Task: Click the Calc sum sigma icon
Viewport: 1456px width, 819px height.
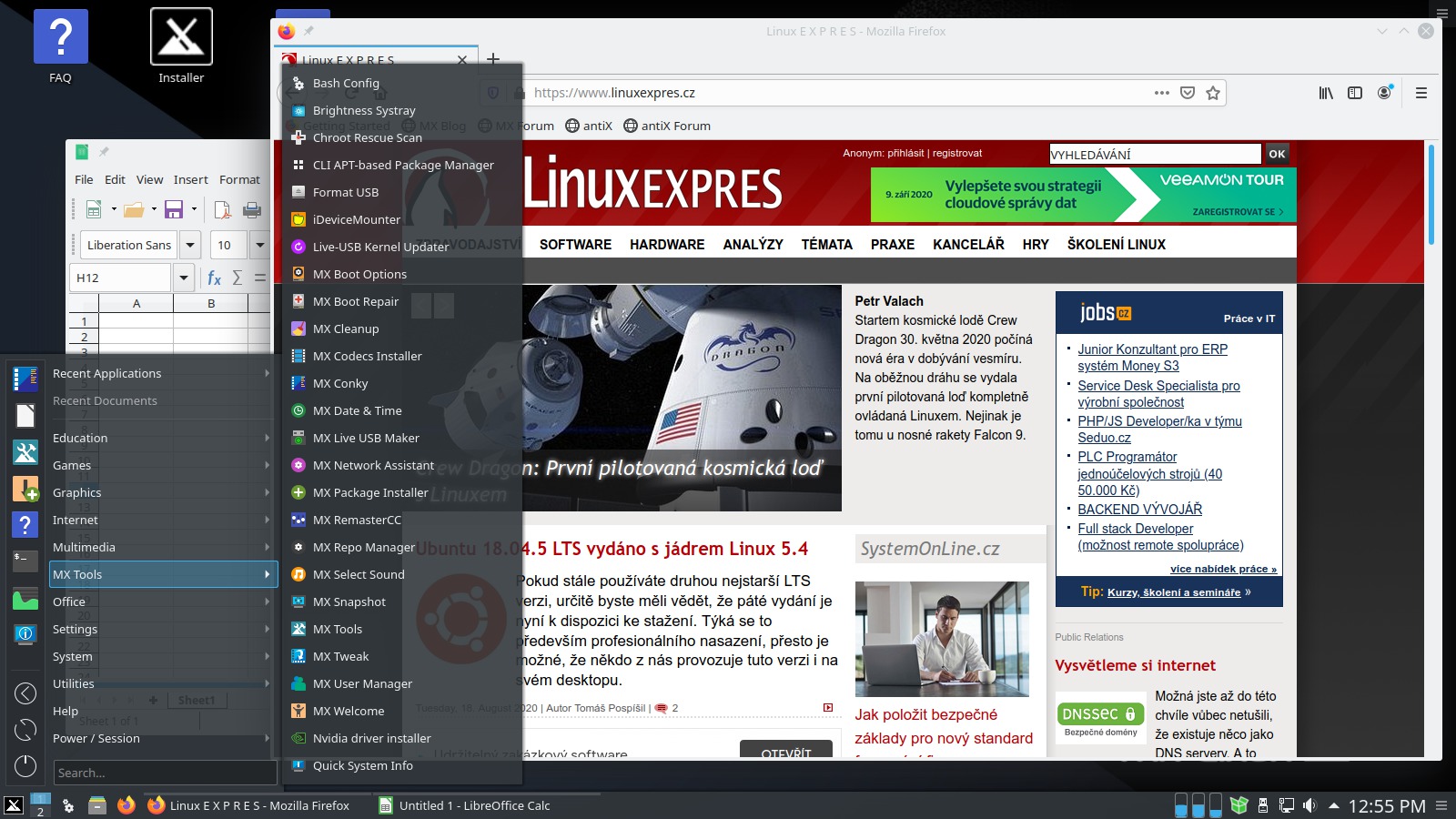Action: [237, 278]
